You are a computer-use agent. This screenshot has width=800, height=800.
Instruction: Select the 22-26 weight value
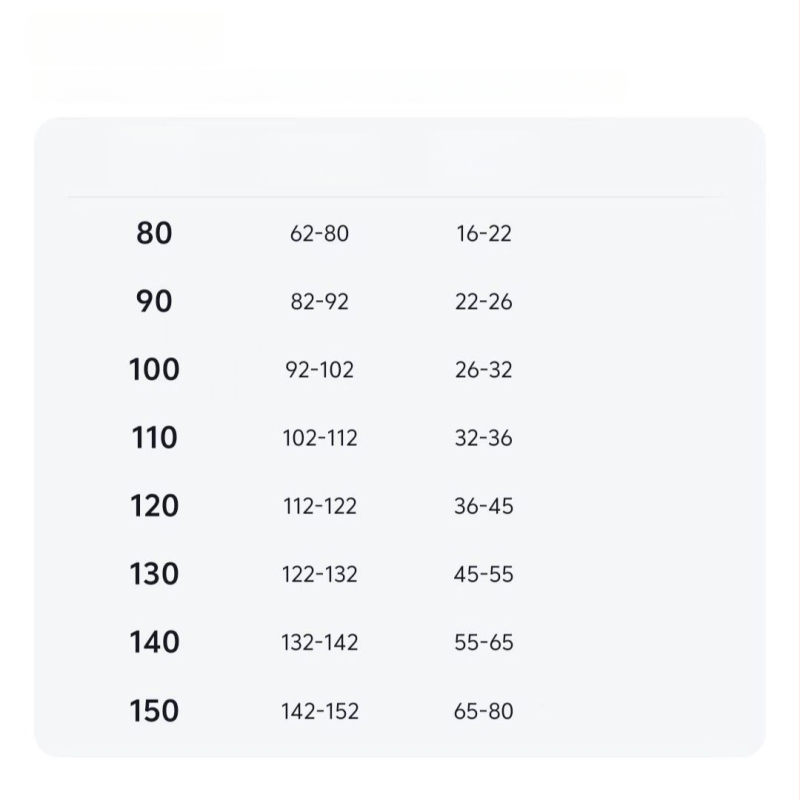483,302
